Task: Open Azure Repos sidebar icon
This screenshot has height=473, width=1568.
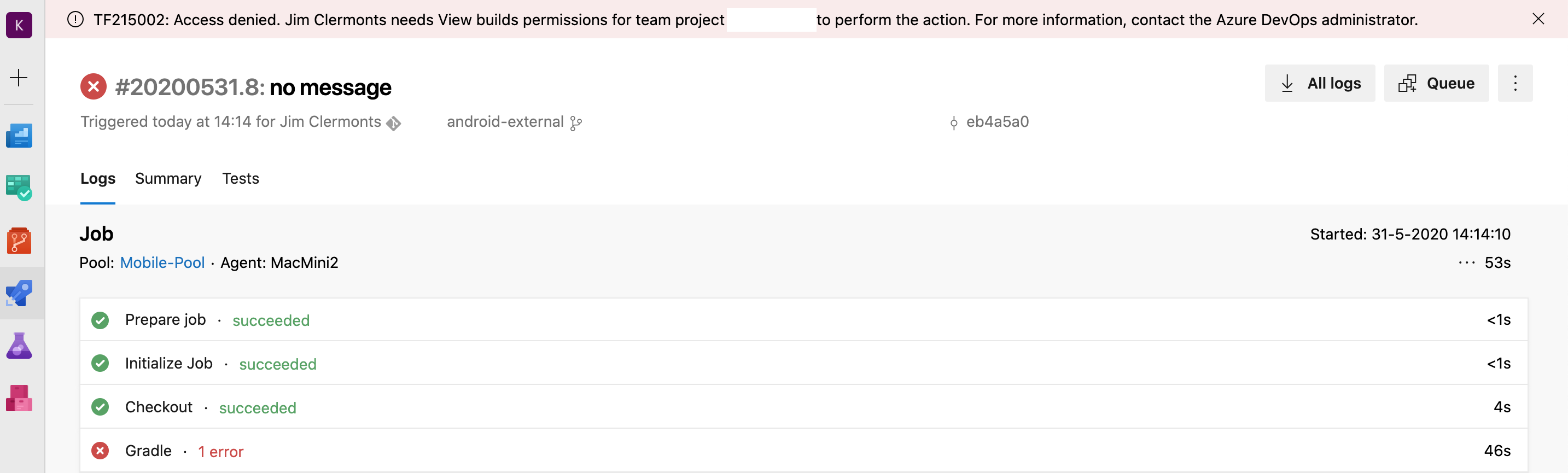Action: (x=19, y=241)
